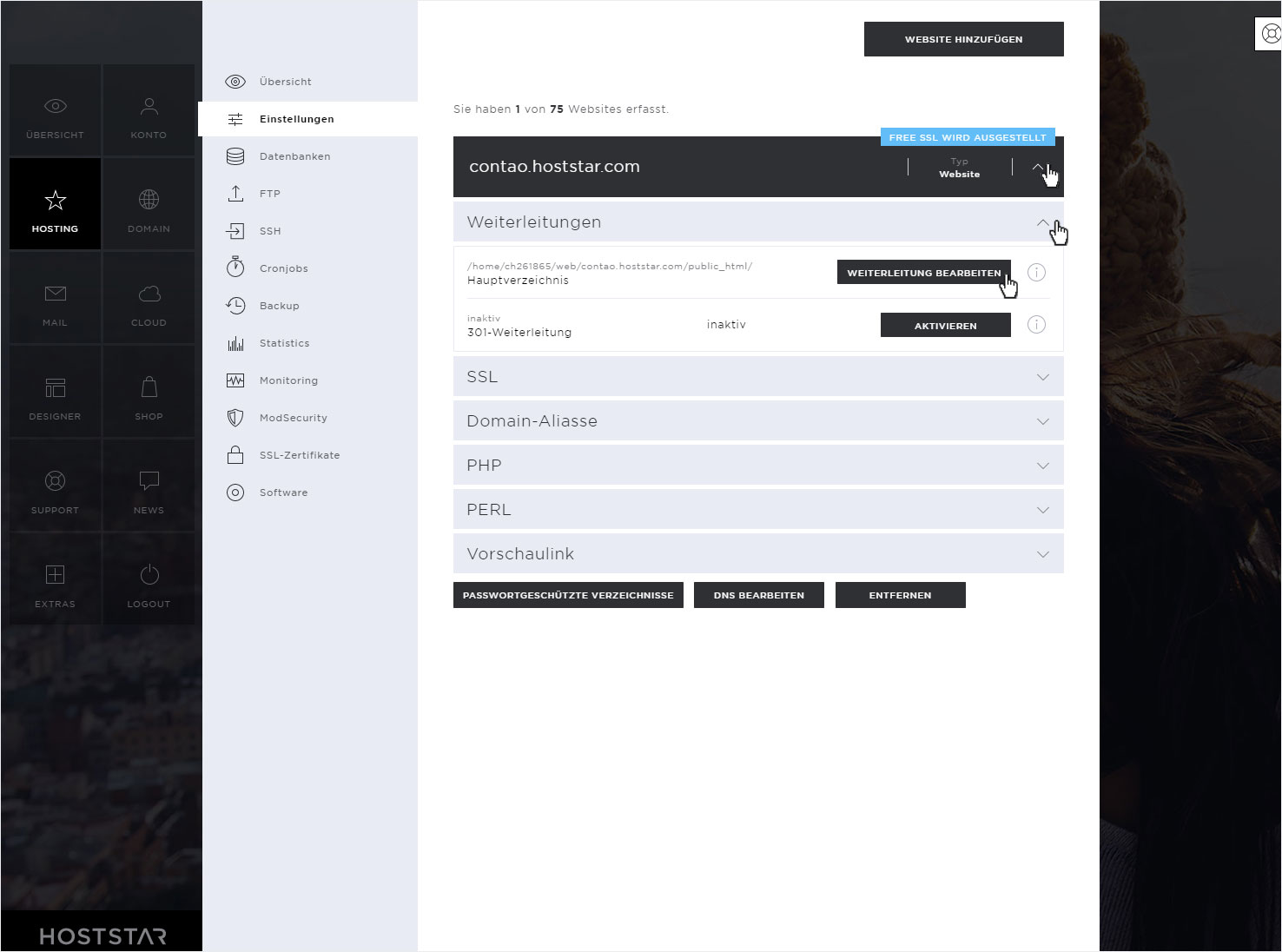Activate the 301-Weiterleitung with Aktivieren

coord(946,325)
